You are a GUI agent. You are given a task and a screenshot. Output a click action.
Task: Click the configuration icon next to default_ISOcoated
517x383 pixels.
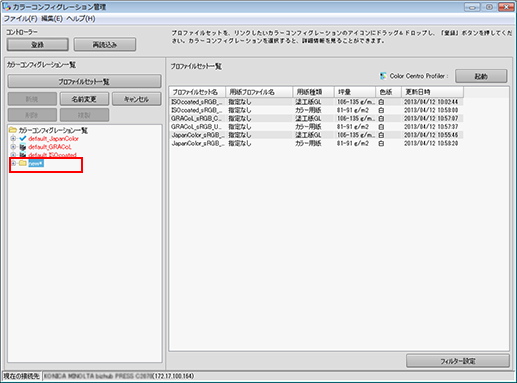pos(23,155)
